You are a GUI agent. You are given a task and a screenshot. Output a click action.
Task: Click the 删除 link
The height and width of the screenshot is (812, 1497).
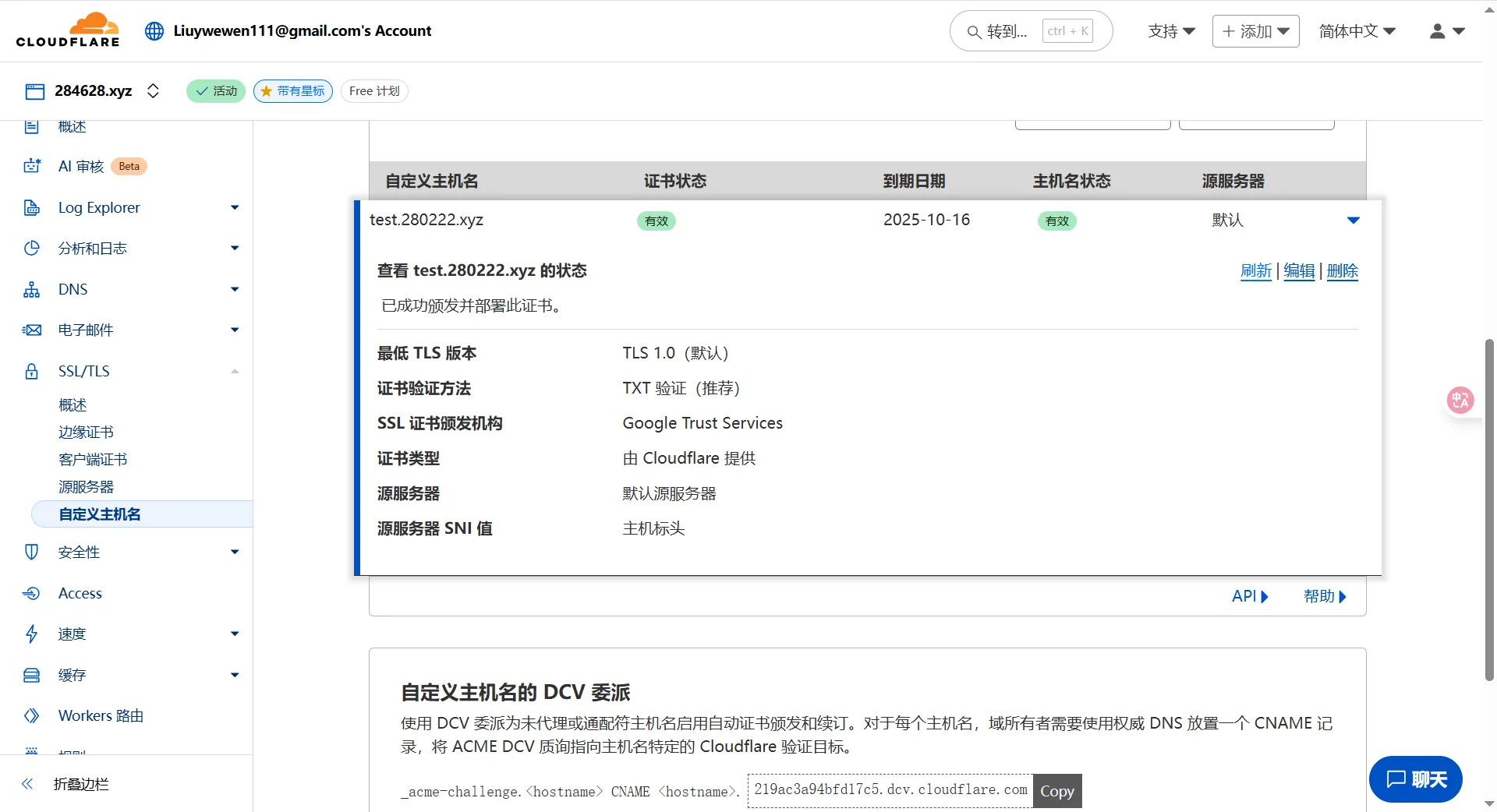coord(1342,271)
